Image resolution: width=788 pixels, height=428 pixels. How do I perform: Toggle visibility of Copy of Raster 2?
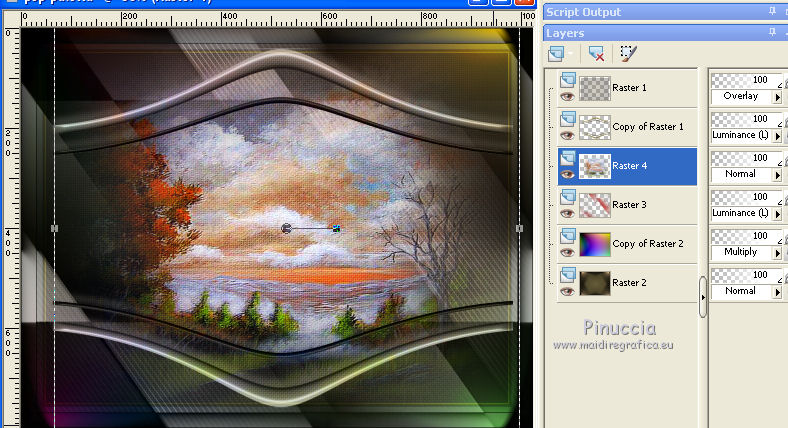(567, 253)
